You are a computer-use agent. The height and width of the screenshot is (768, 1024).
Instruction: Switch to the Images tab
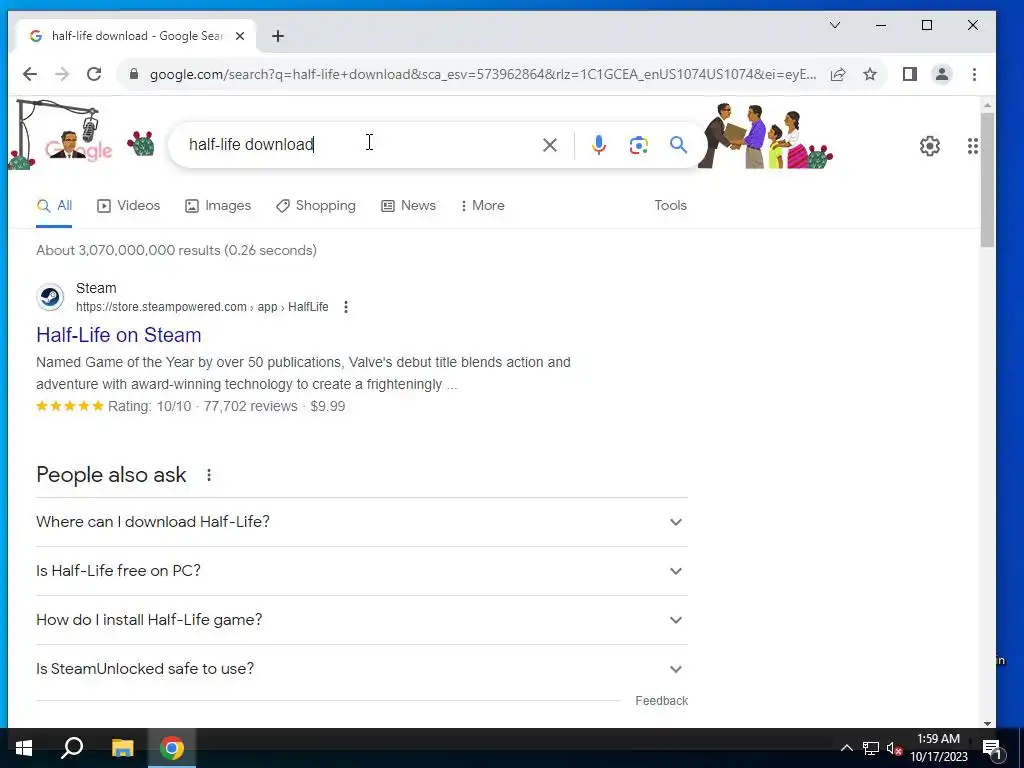218,206
